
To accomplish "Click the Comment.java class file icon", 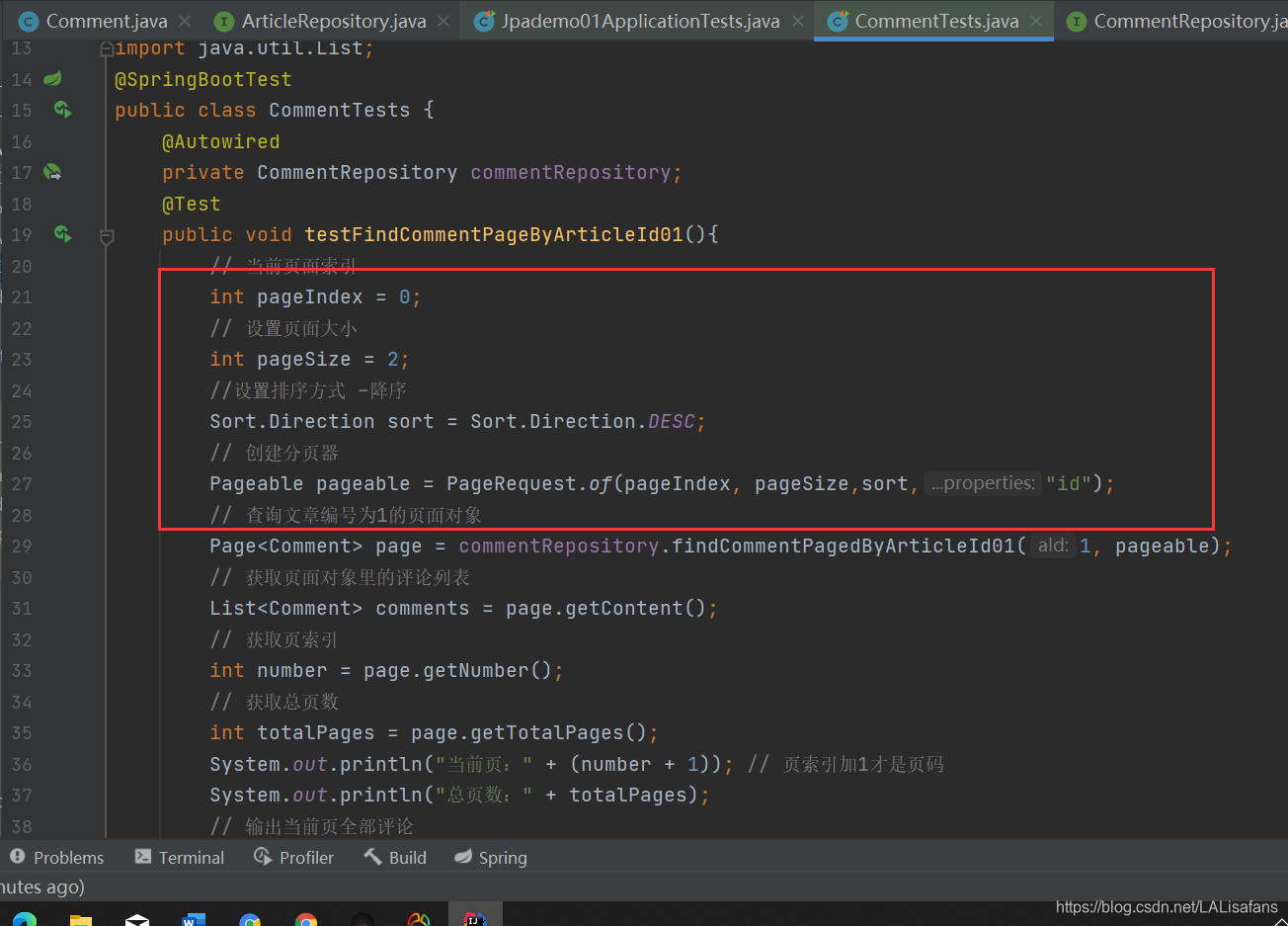I will coord(29,21).
